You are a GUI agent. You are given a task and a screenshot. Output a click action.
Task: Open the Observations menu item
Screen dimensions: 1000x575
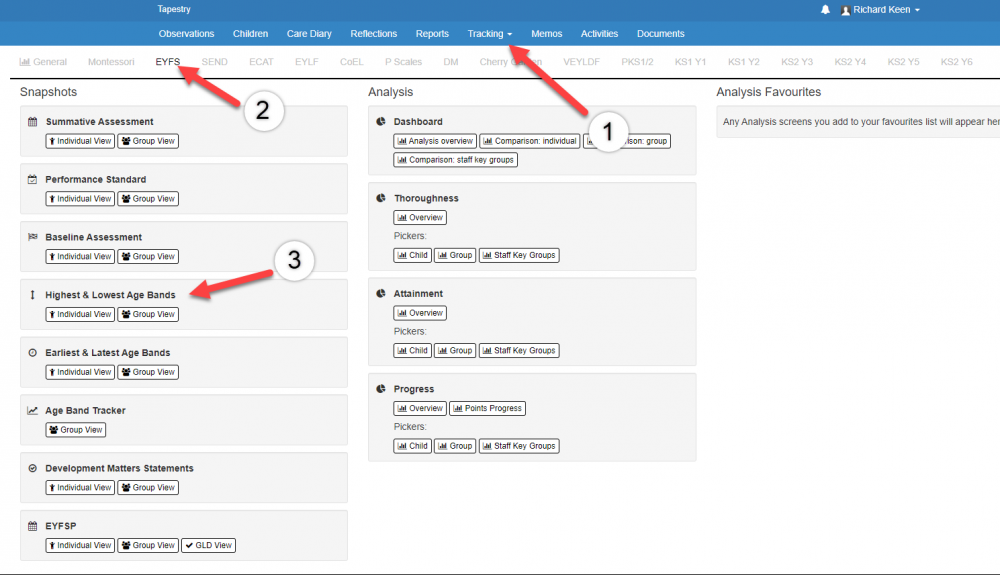point(186,34)
